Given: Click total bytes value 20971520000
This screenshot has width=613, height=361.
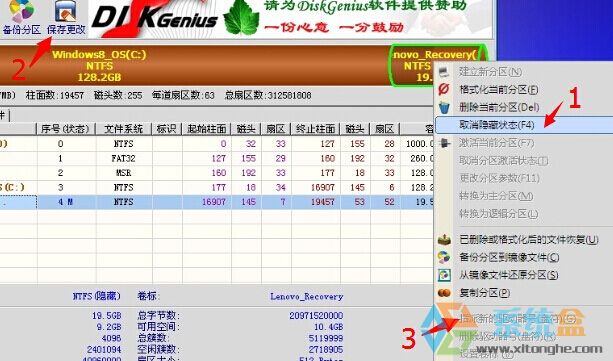Looking at the screenshot, I should tap(316, 315).
